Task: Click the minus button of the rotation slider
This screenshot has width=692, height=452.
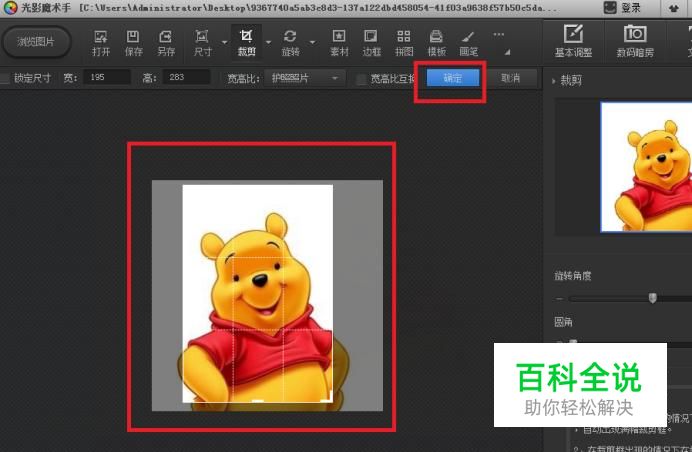Action: pyautogui.click(x=560, y=299)
